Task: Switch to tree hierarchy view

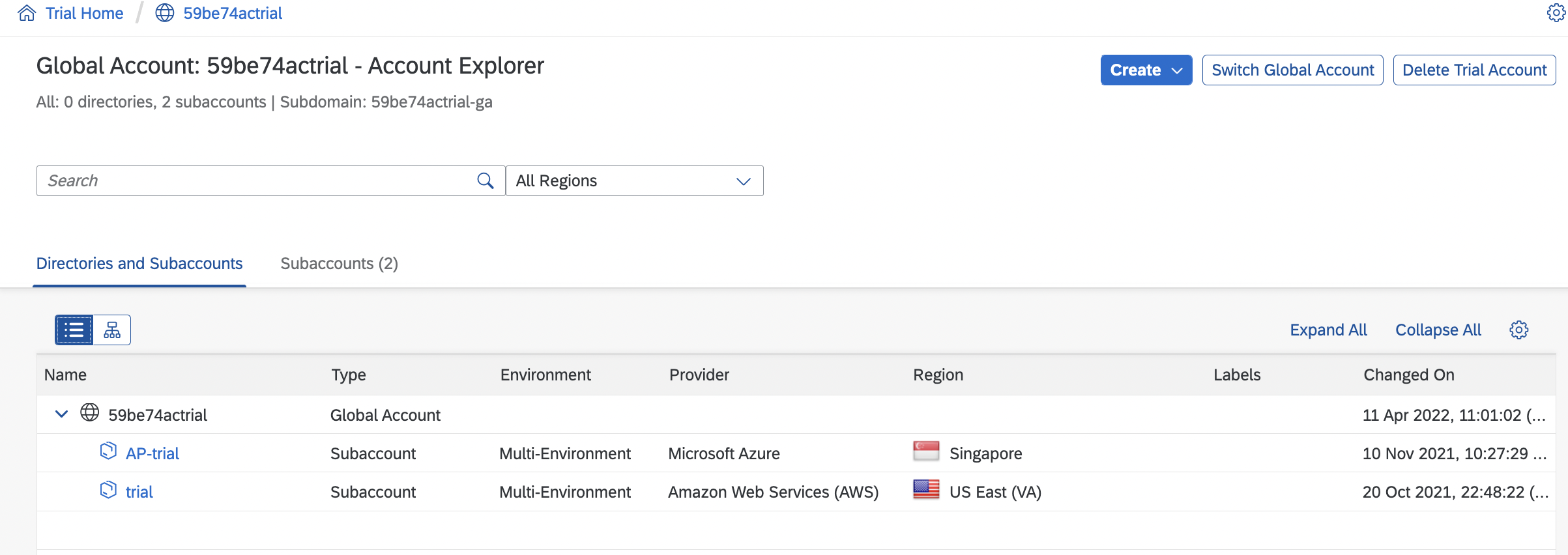Action: [112, 330]
